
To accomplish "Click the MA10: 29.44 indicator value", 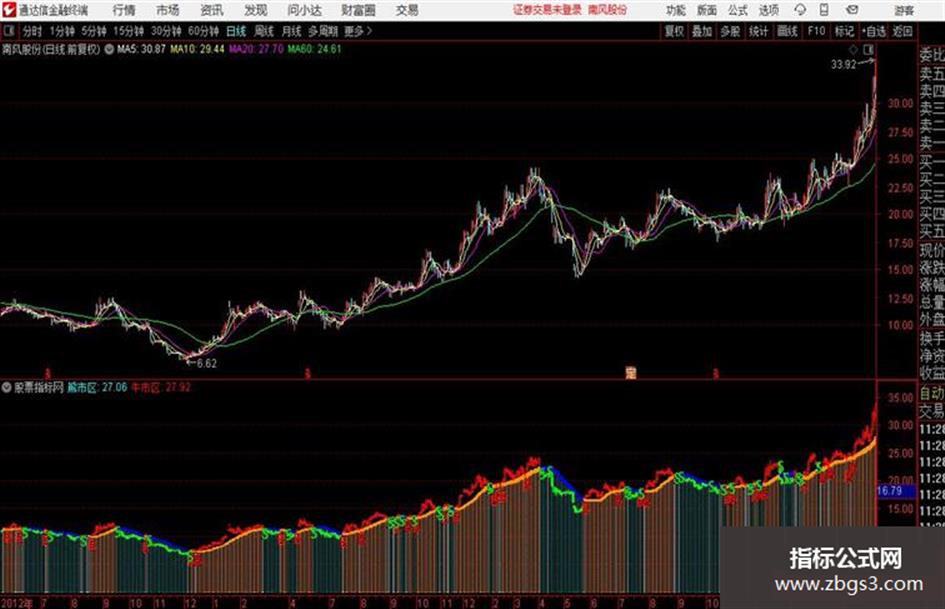I will (197, 49).
